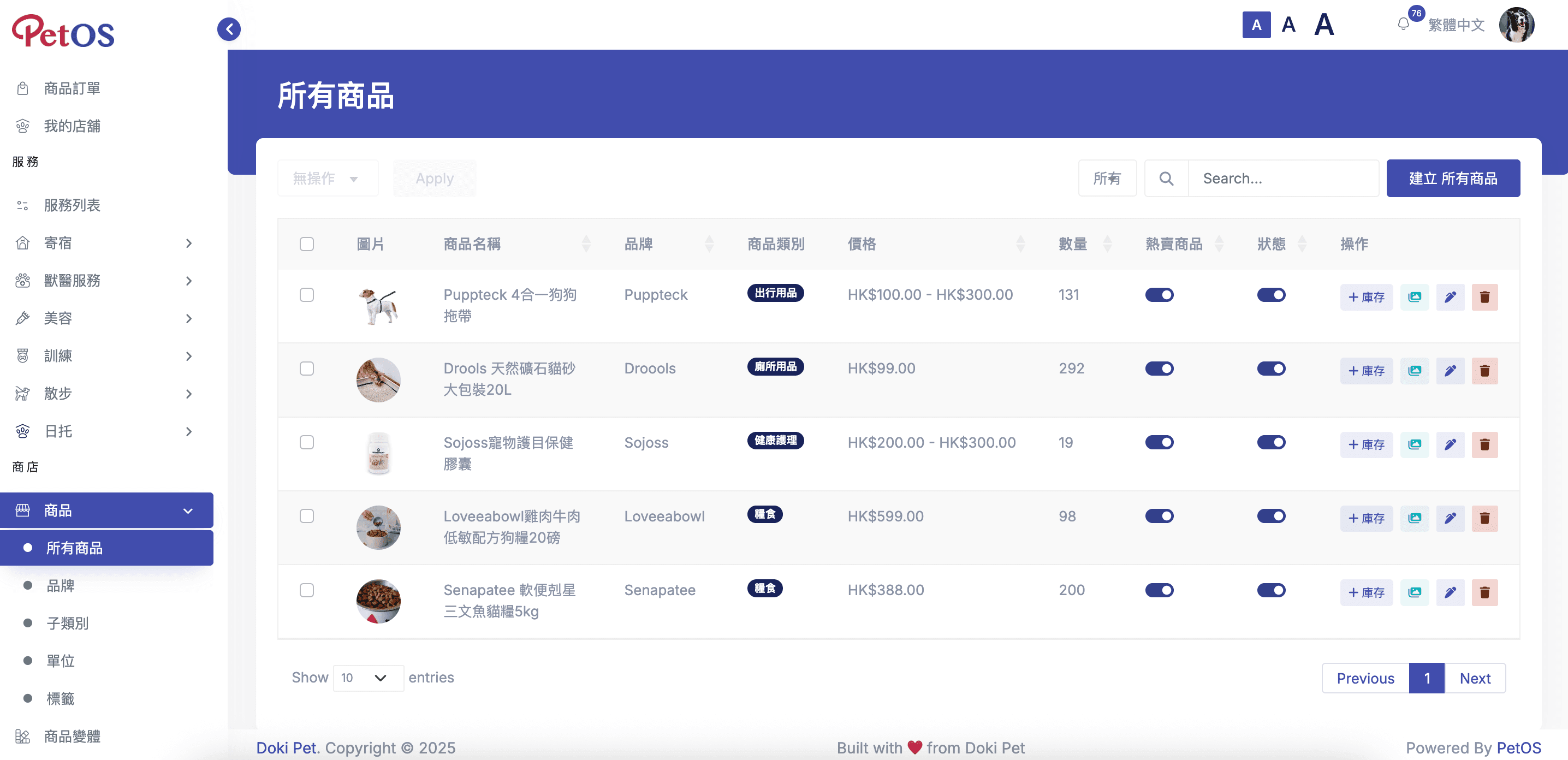
Task: Open the 無操作 bulk action dropdown
Action: 328,177
